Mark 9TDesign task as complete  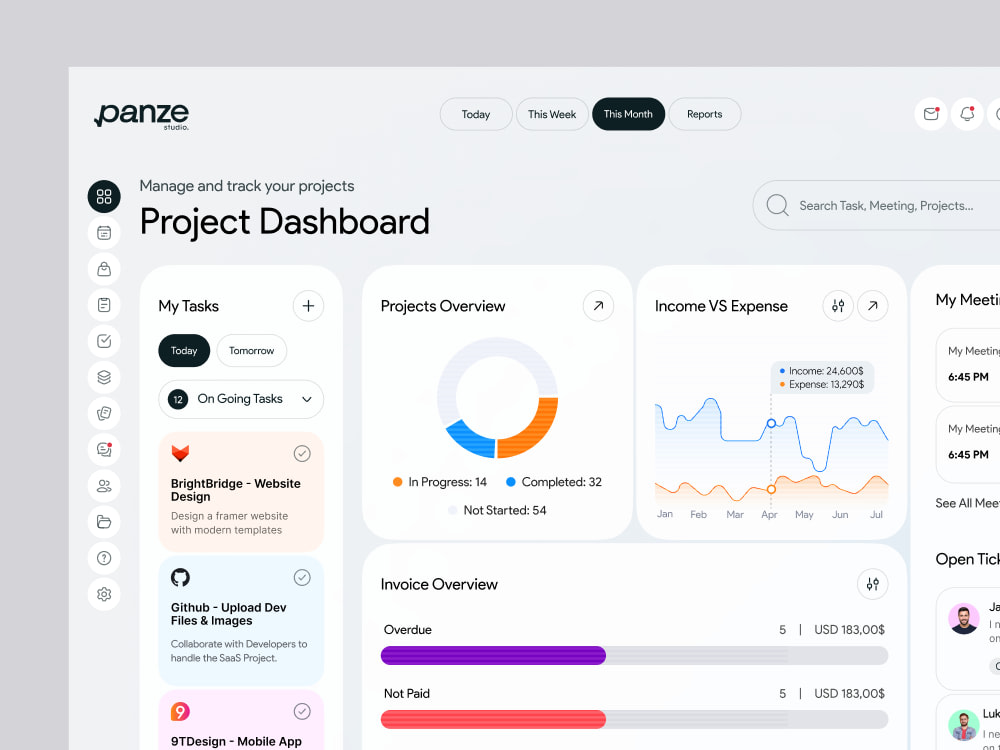302,712
